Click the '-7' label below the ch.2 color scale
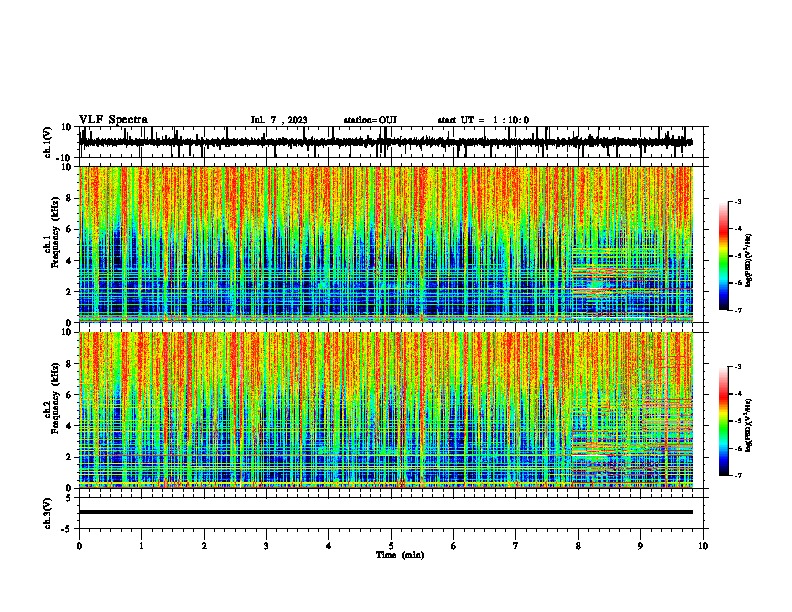 (x=737, y=475)
